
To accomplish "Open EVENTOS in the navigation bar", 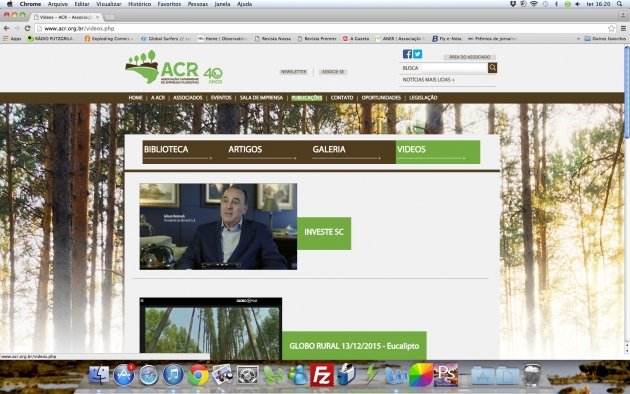I will pos(221,98).
